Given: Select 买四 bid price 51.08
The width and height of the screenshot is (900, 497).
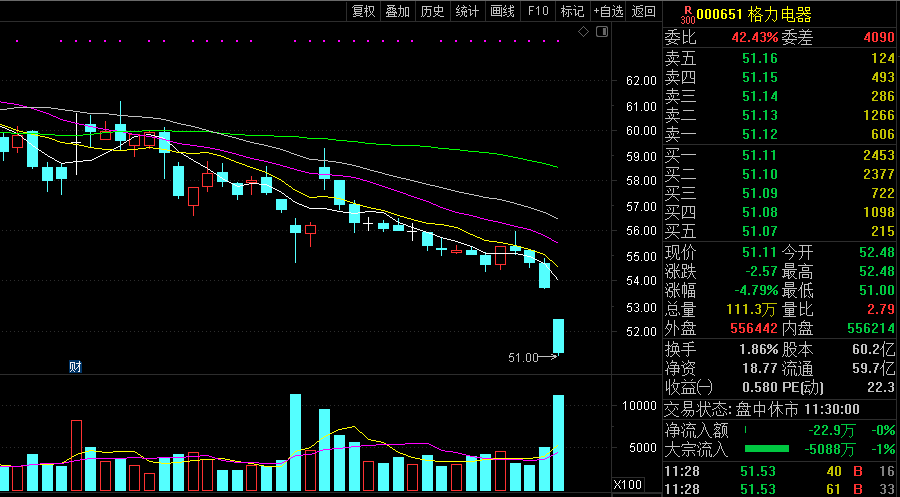Looking at the screenshot, I should pos(759,212).
